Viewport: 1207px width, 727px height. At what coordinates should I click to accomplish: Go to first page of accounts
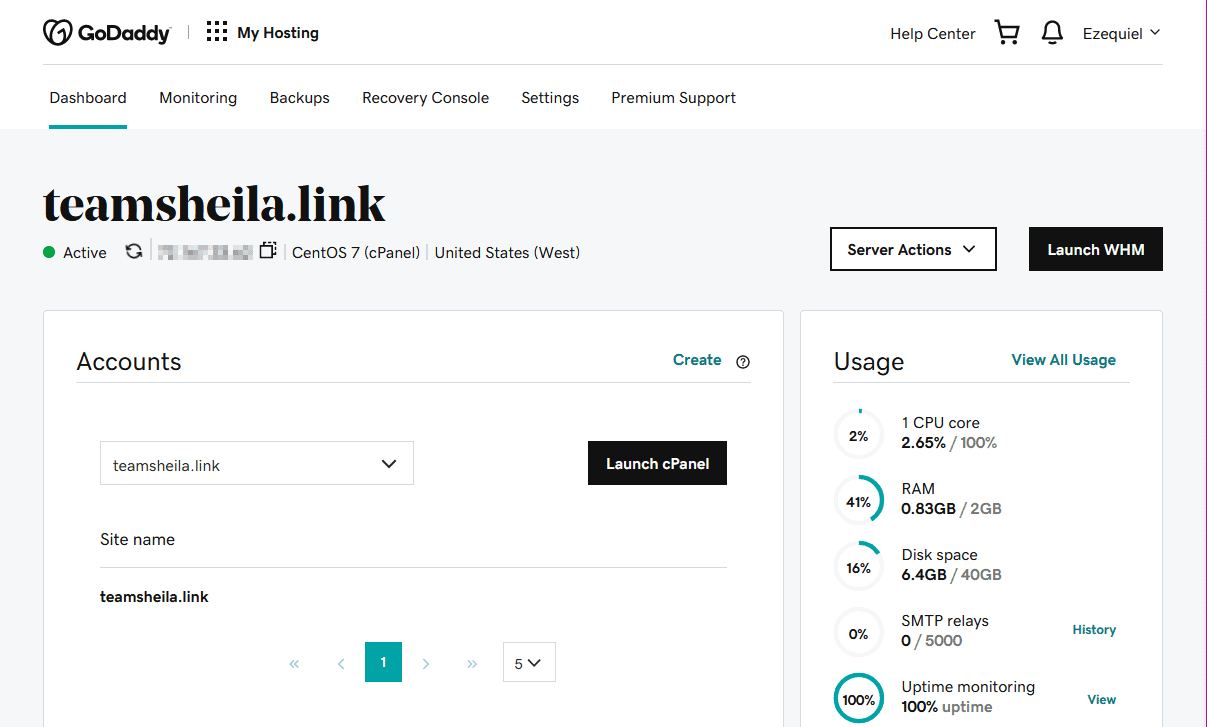pos(294,663)
